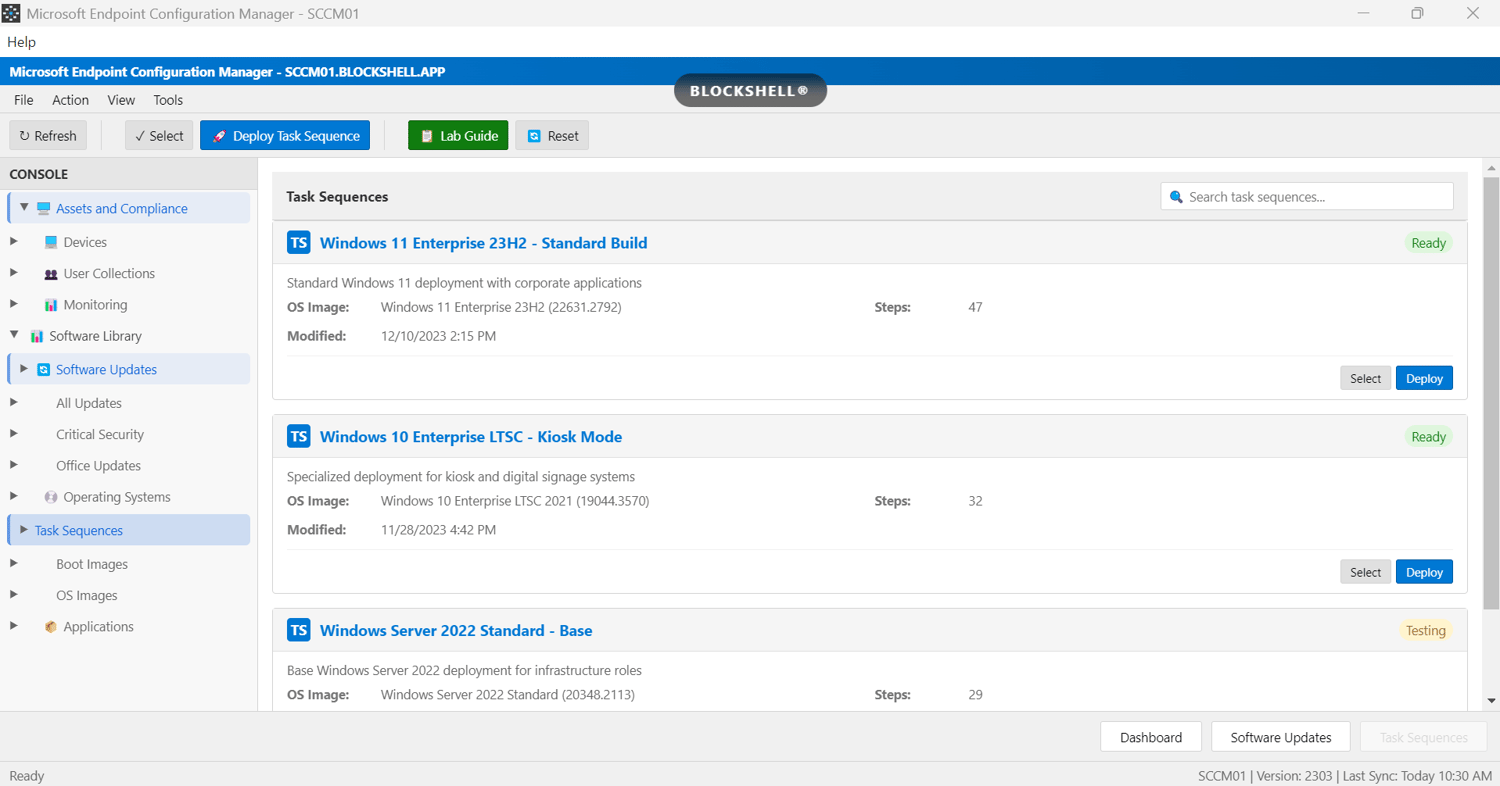Viewport: 1500px width, 786px height.
Task: Expand the Operating Systems node arrow
Action: [14, 495]
